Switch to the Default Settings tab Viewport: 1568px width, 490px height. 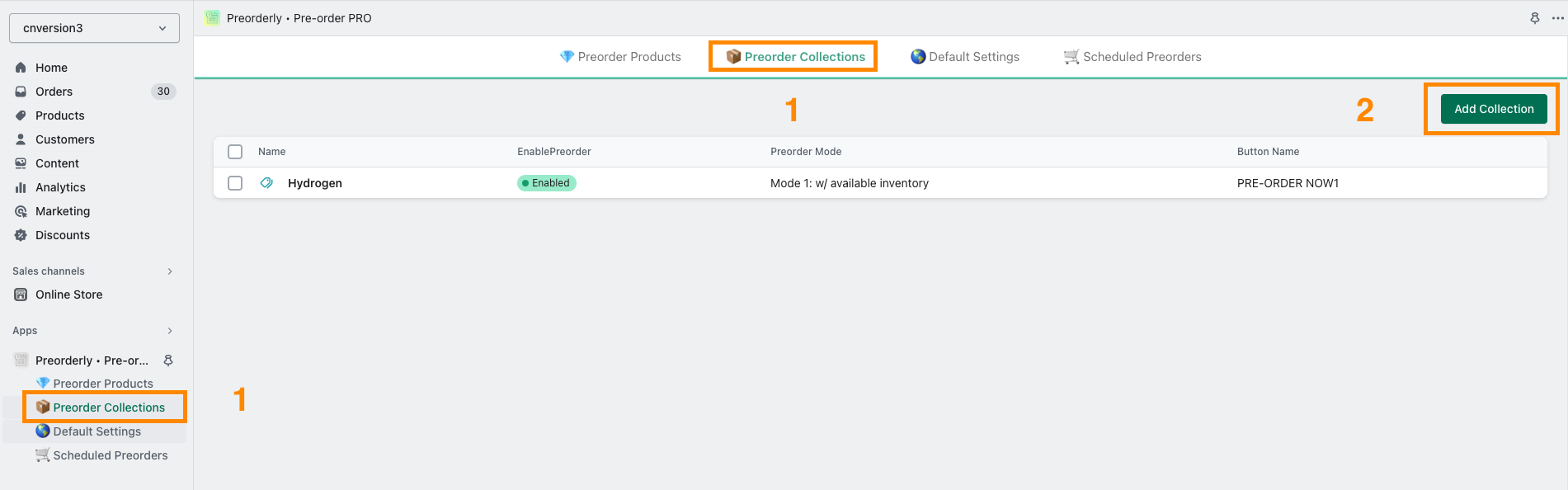(x=965, y=57)
